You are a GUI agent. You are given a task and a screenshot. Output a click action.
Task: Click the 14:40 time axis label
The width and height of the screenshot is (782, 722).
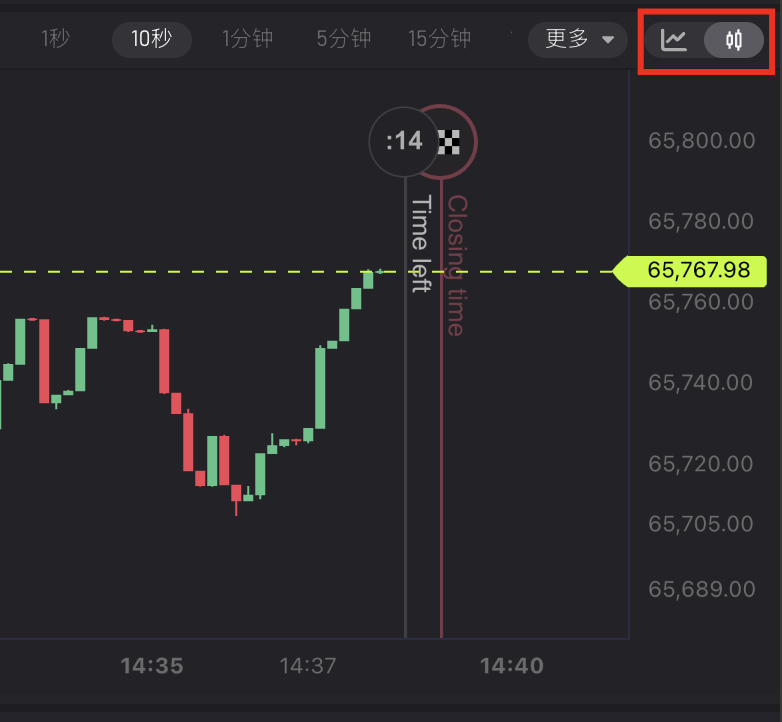(x=511, y=666)
